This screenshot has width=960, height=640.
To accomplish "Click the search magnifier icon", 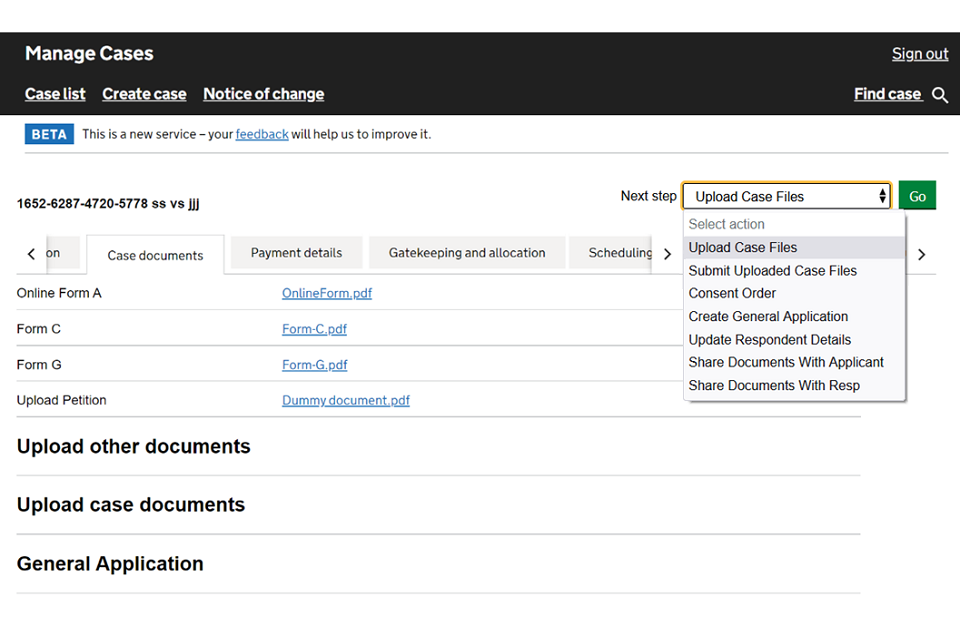I will [939, 95].
